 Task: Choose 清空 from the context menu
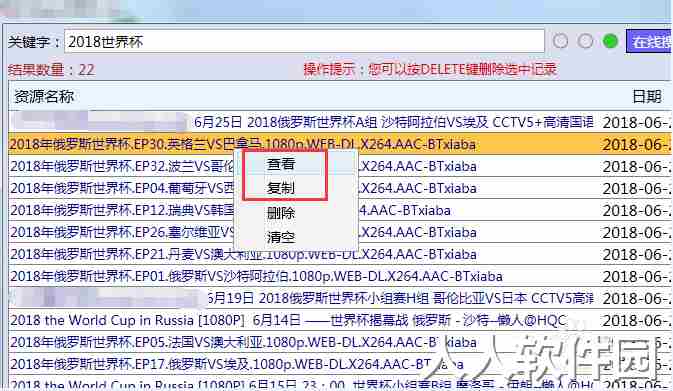point(281,237)
